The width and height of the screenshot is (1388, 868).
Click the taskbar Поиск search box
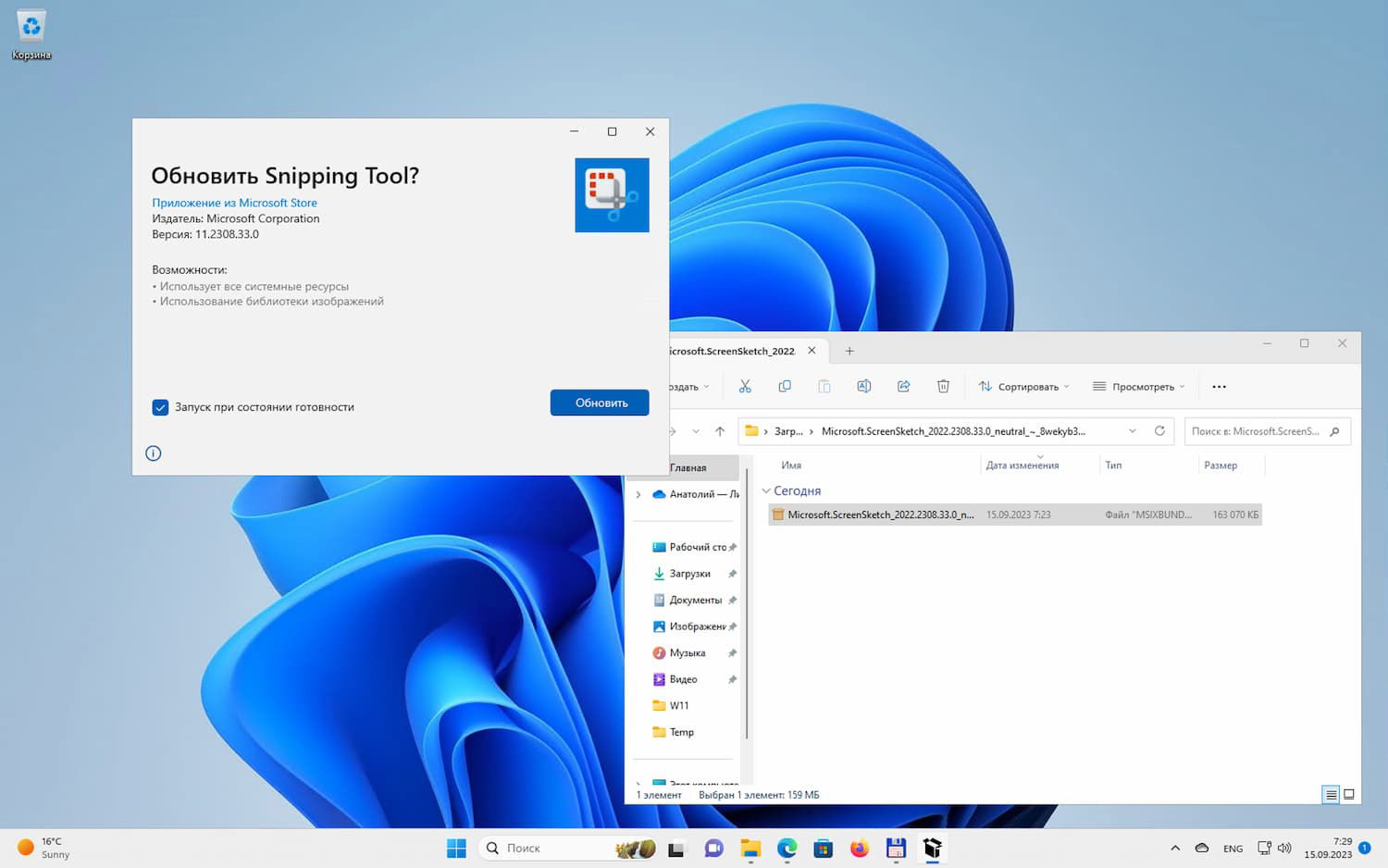pos(567,848)
